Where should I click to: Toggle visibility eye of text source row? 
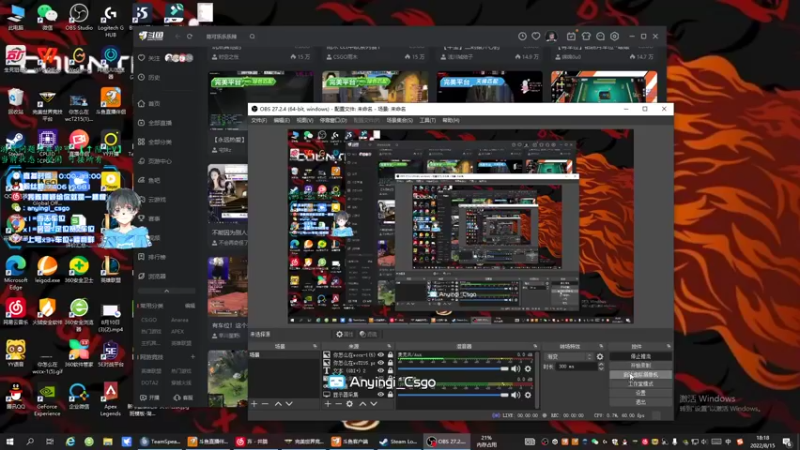381,371
